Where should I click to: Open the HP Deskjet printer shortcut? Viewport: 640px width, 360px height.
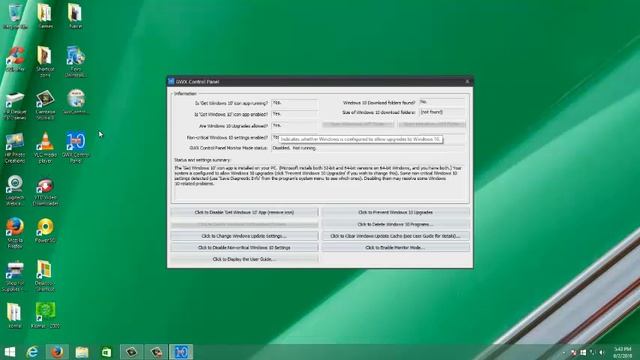pyautogui.click(x=15, y=105)
